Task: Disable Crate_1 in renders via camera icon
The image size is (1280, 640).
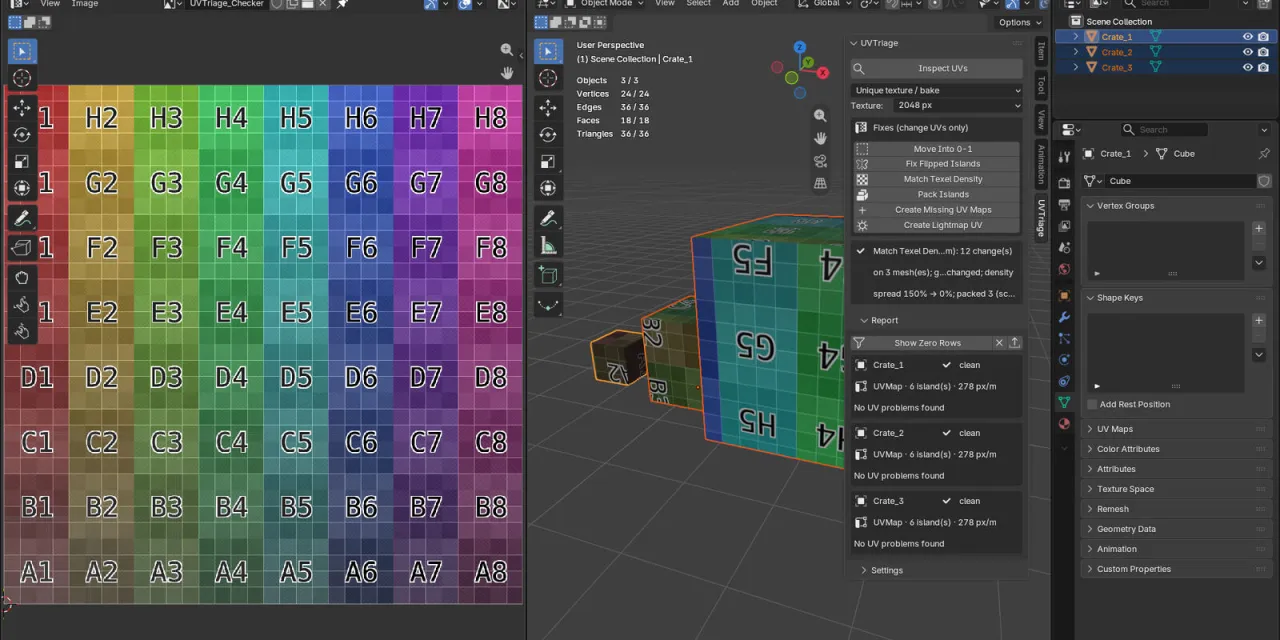Action: [x=1264, y=37]
